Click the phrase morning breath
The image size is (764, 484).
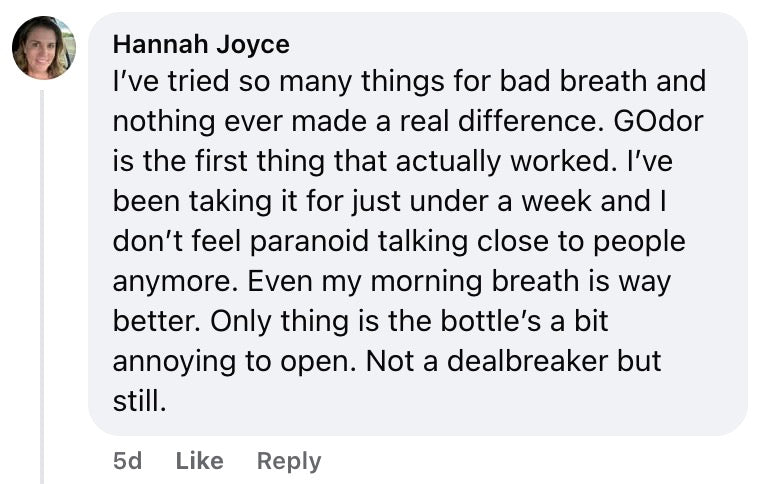[x=474, y=282]
